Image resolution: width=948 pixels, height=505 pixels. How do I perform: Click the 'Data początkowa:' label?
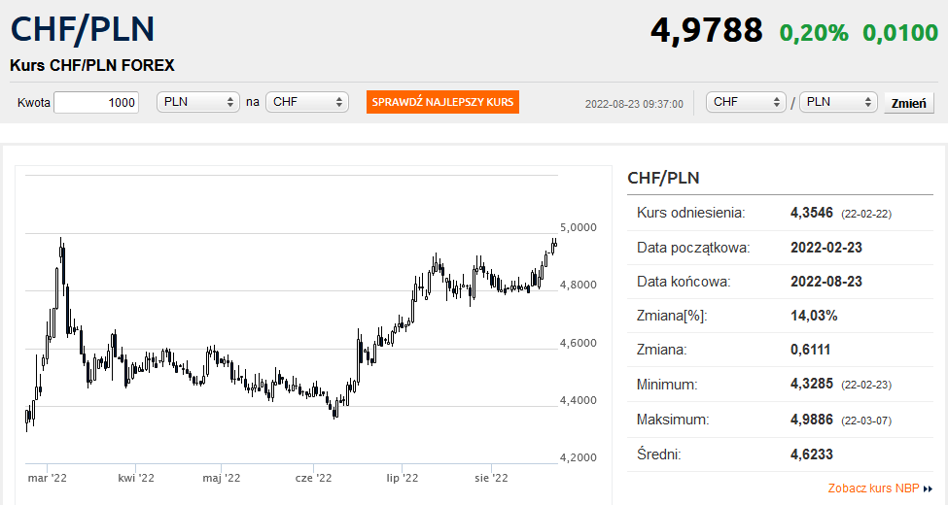[x=693, y=247]
